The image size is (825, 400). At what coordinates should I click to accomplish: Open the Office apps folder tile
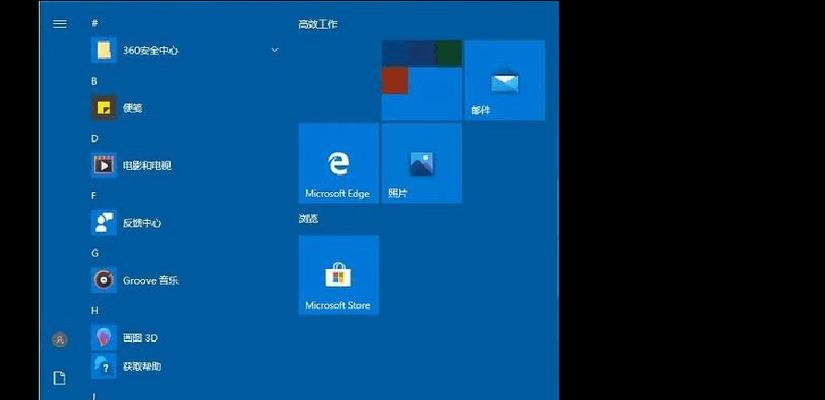tap(421, 80)
